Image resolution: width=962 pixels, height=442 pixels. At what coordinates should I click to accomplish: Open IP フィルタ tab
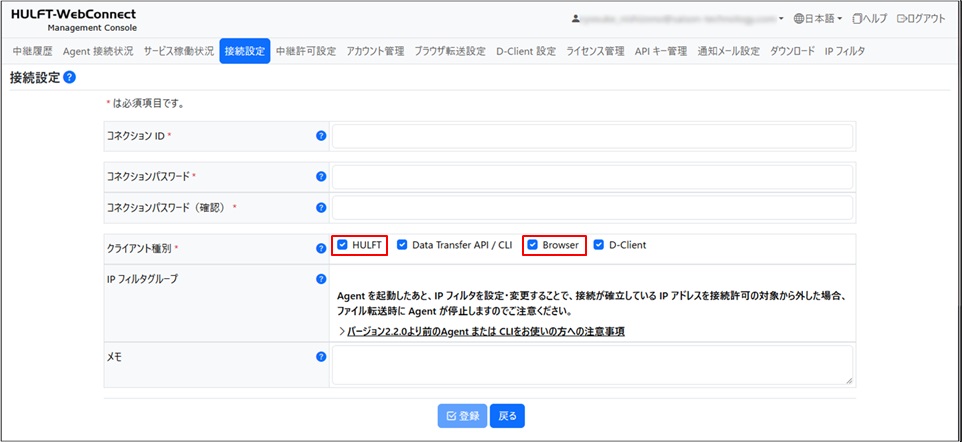pos(845,52)
